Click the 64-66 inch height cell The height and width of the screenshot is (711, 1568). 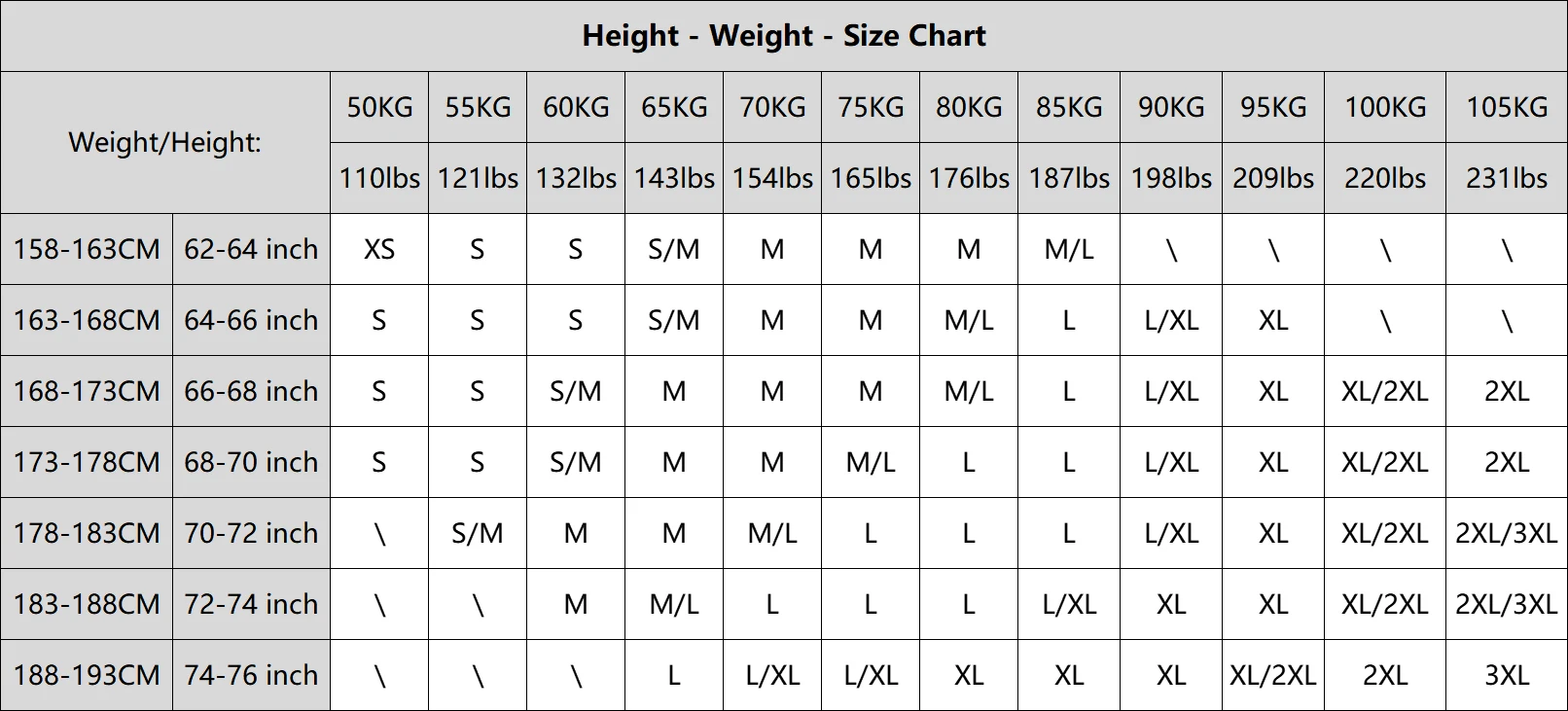click(x=251, y=320)
